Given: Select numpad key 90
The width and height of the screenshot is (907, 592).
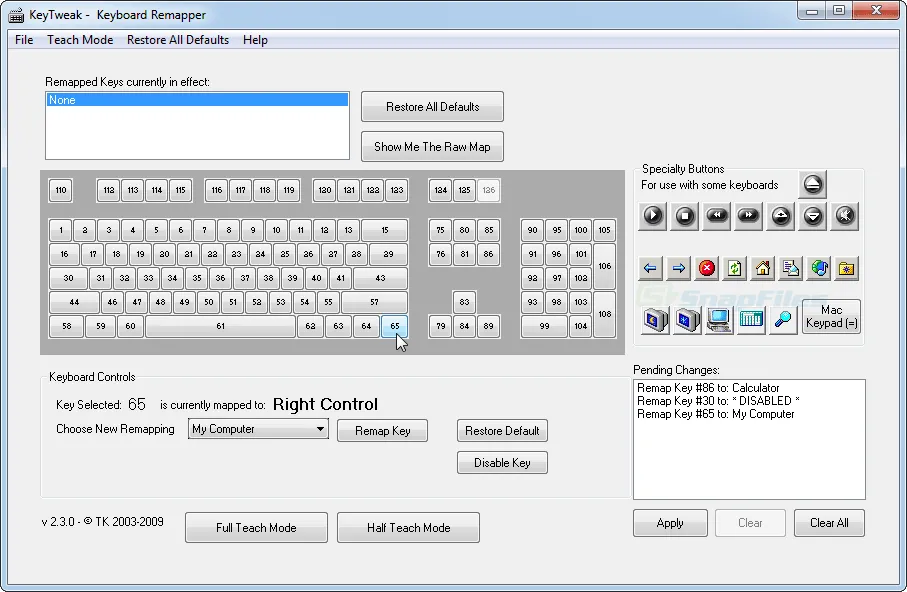Looking at the screenshot, I should (x=533, y=230).
